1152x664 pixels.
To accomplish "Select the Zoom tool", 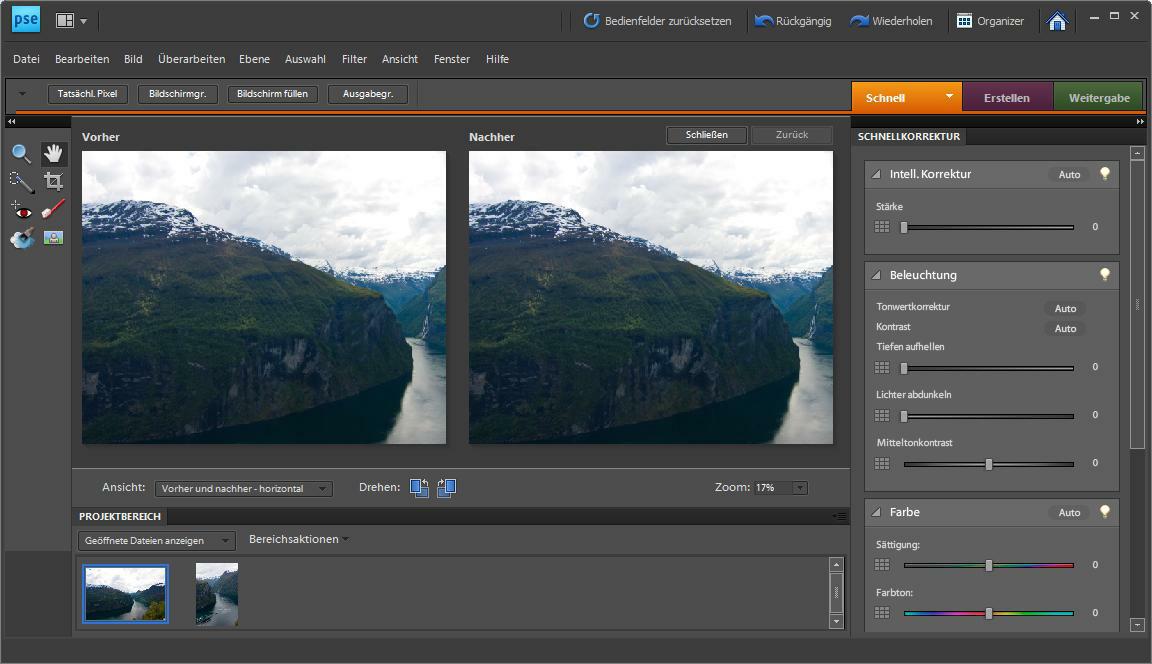I will click(x=20, y=153).
